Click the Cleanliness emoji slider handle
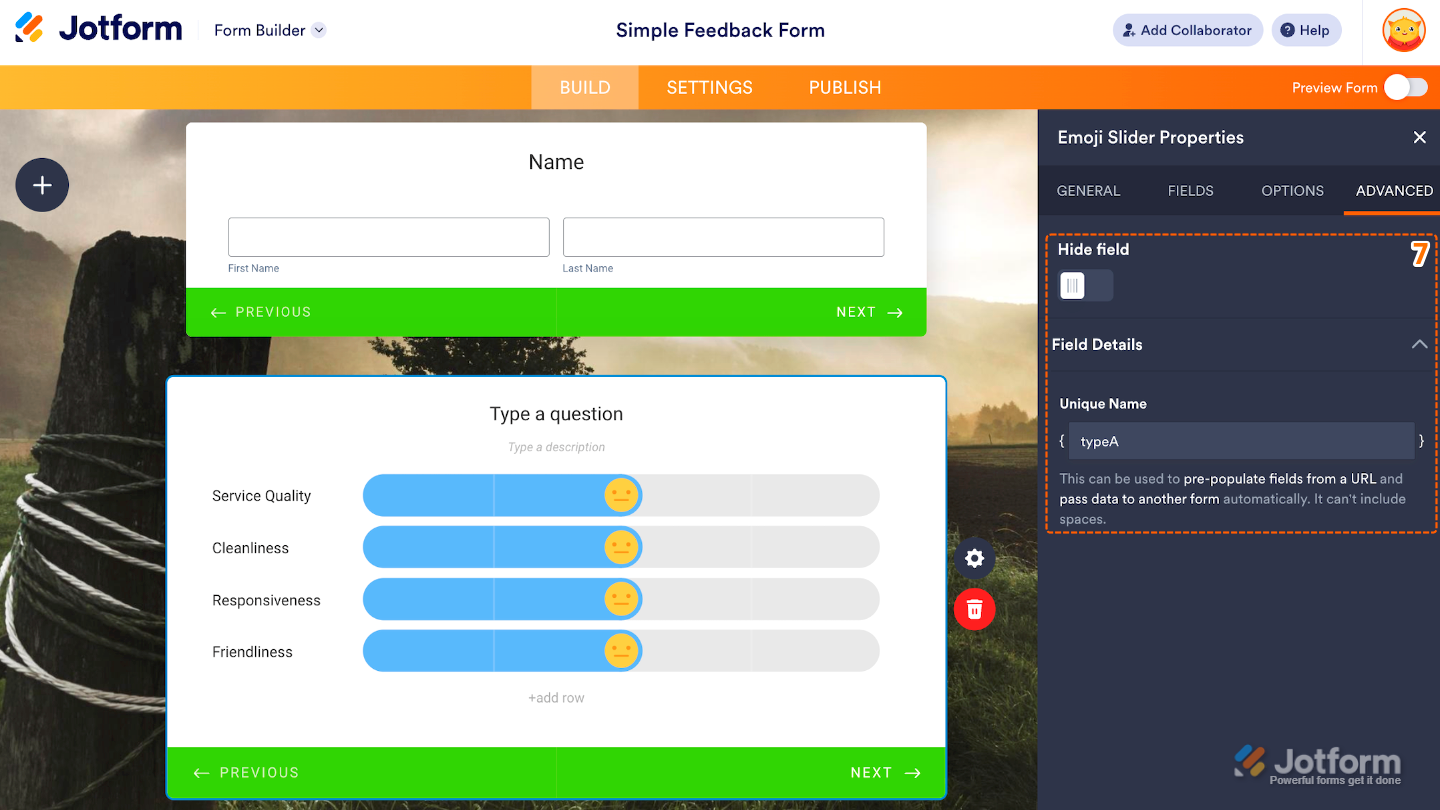The width and height of the screenshot is (1440, 810). click(621, 547)
